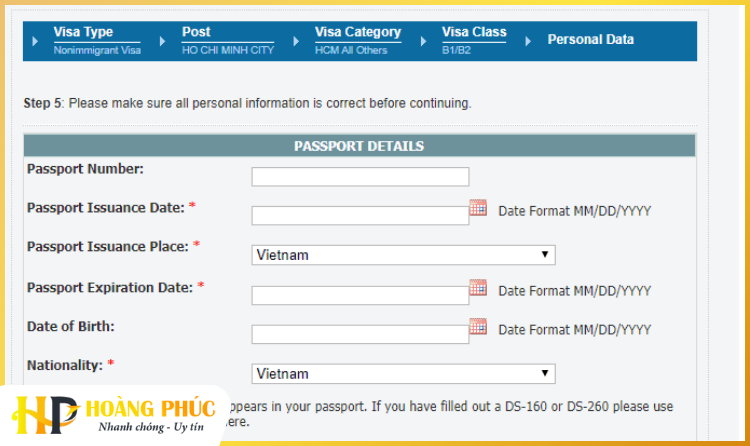
Task: Click the Passport Number label
Action: pyautogui.click(x=85, y=168)
